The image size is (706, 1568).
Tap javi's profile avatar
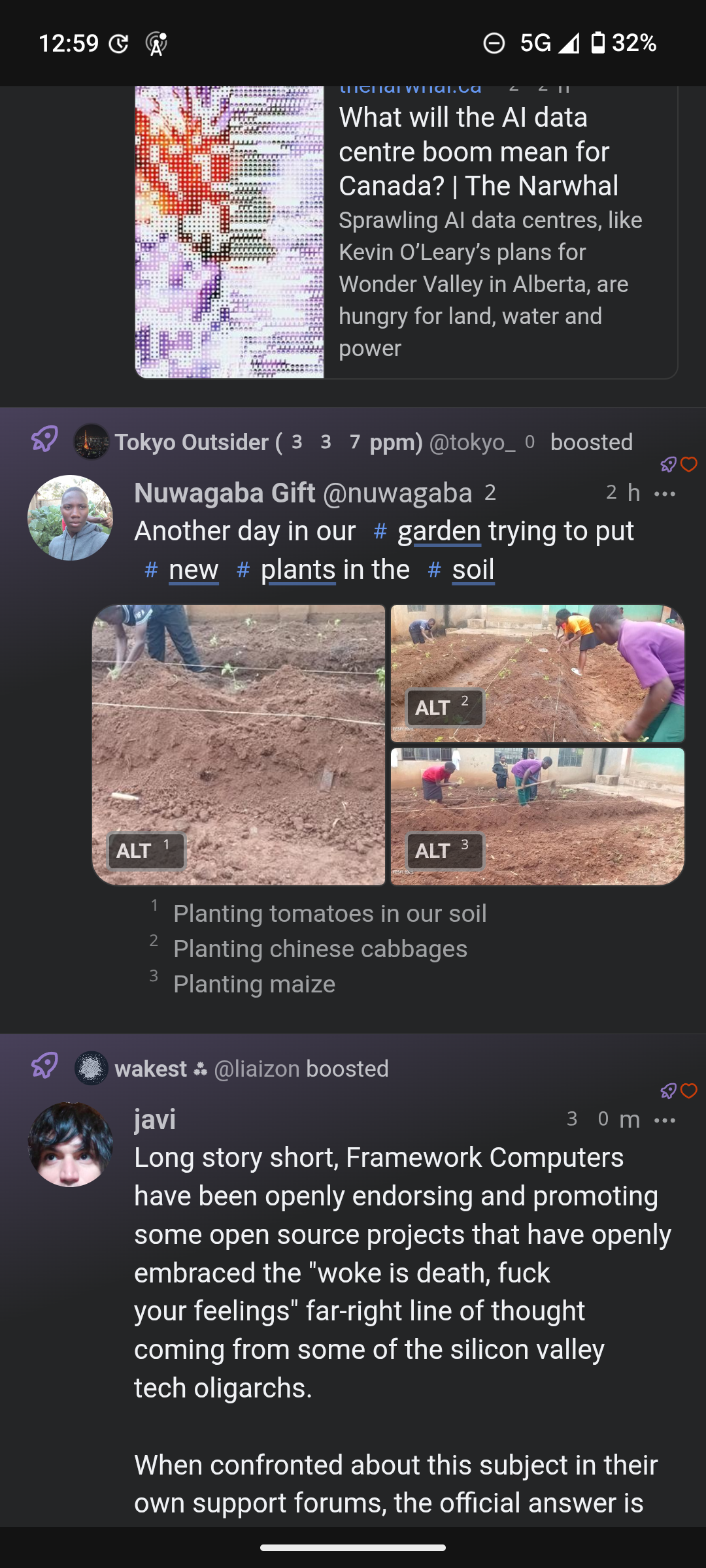[x=70, y=1145]
